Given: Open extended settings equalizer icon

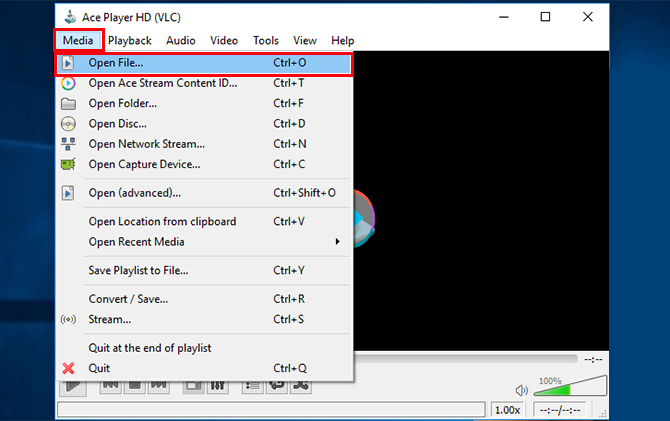Looking at the screenshot, I should [218, 385].
